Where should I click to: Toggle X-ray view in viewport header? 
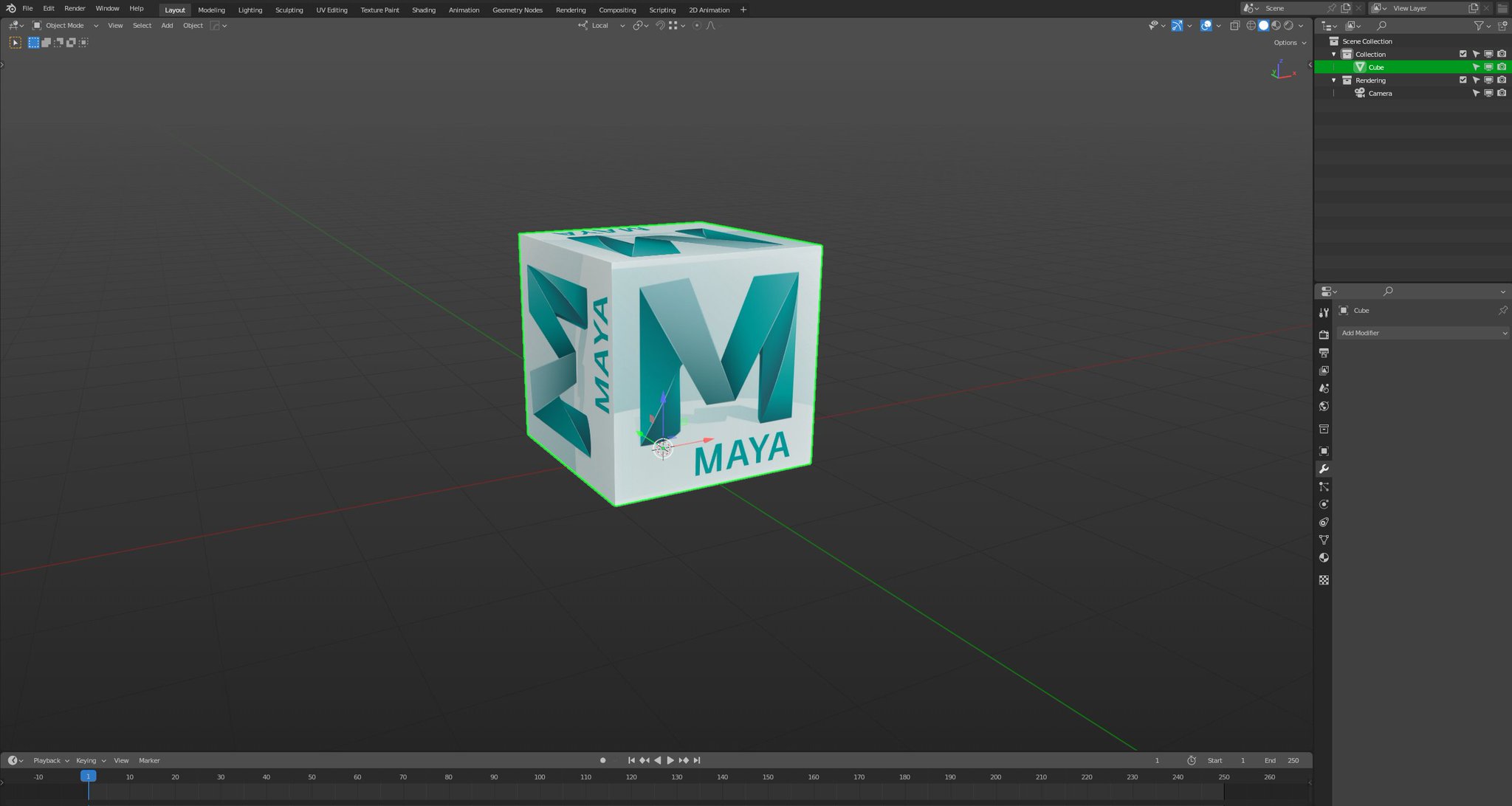(1234, 26)
